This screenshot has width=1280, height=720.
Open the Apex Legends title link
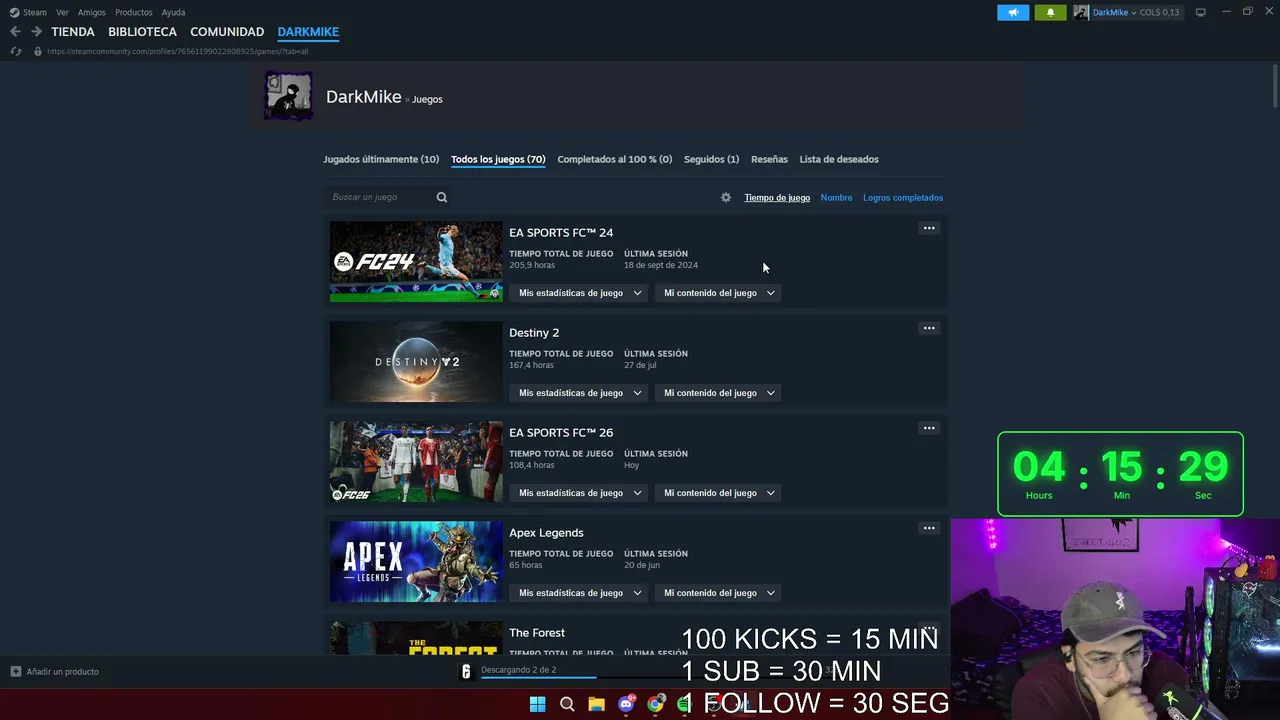coord(546,533)
